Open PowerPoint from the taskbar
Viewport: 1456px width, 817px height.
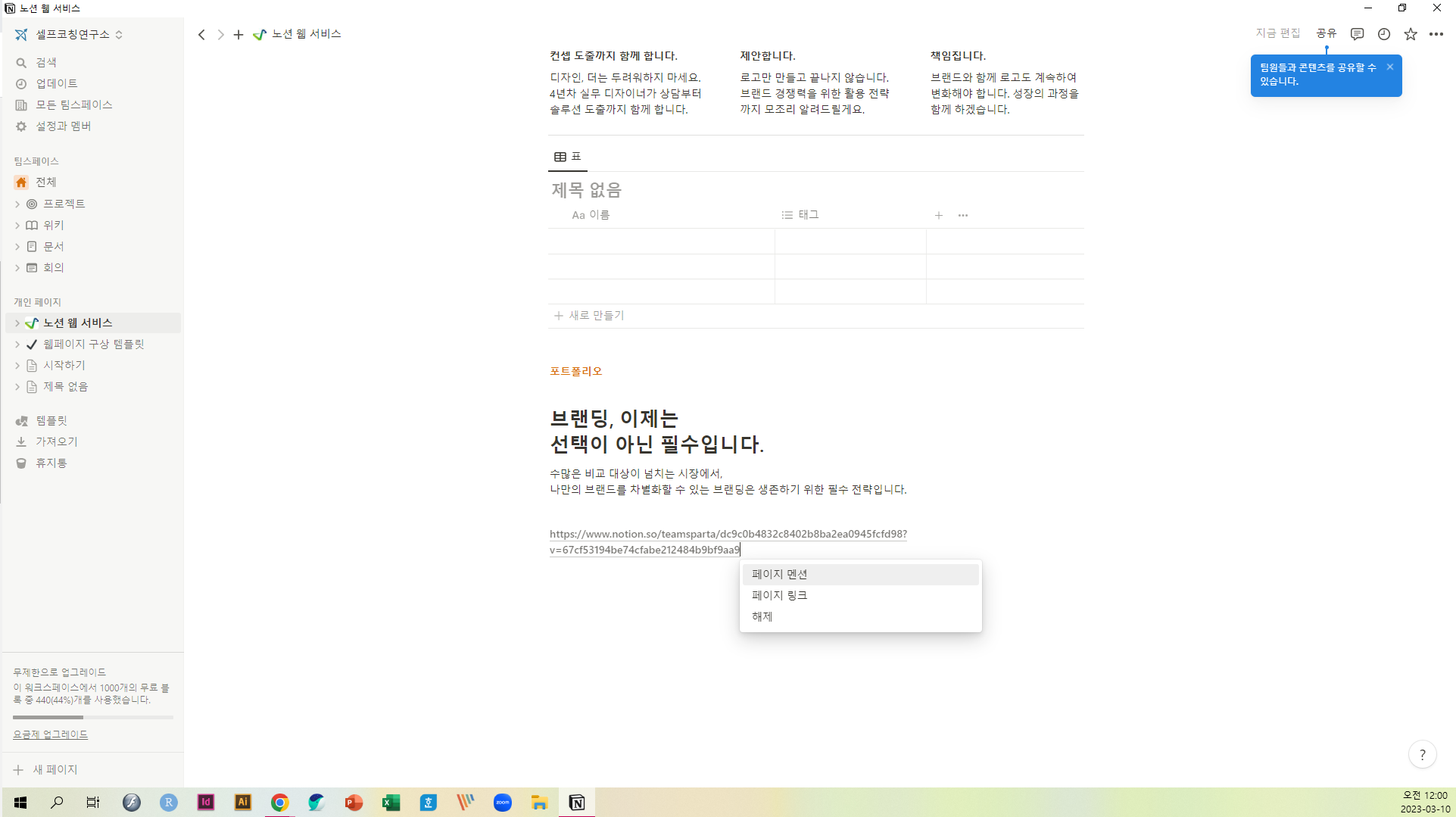[354, 803]
